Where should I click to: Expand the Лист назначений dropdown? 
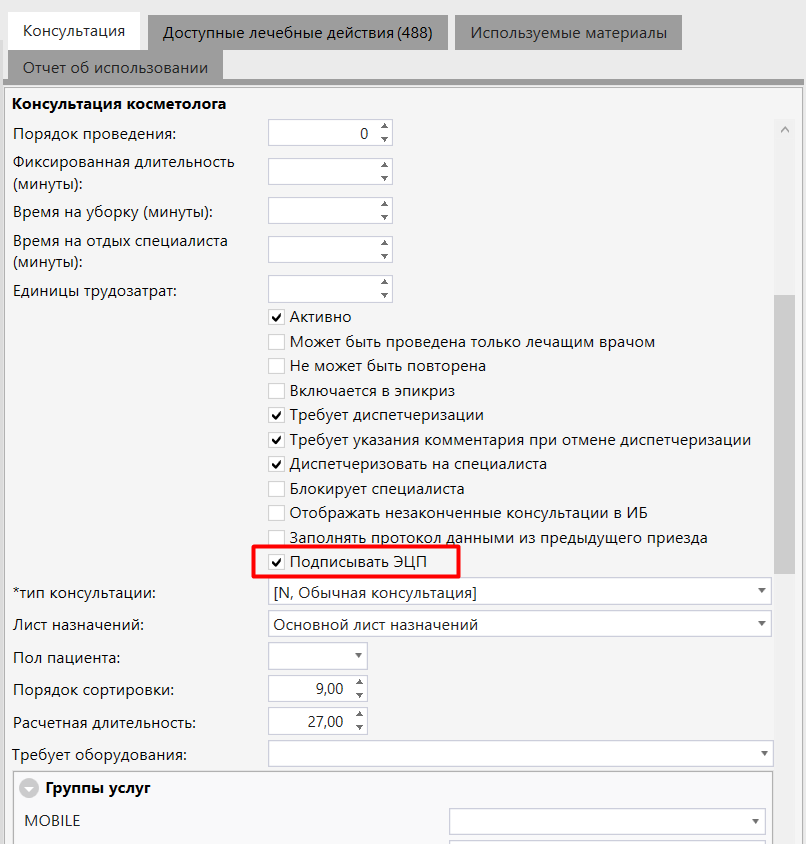[x=762, y=624]
